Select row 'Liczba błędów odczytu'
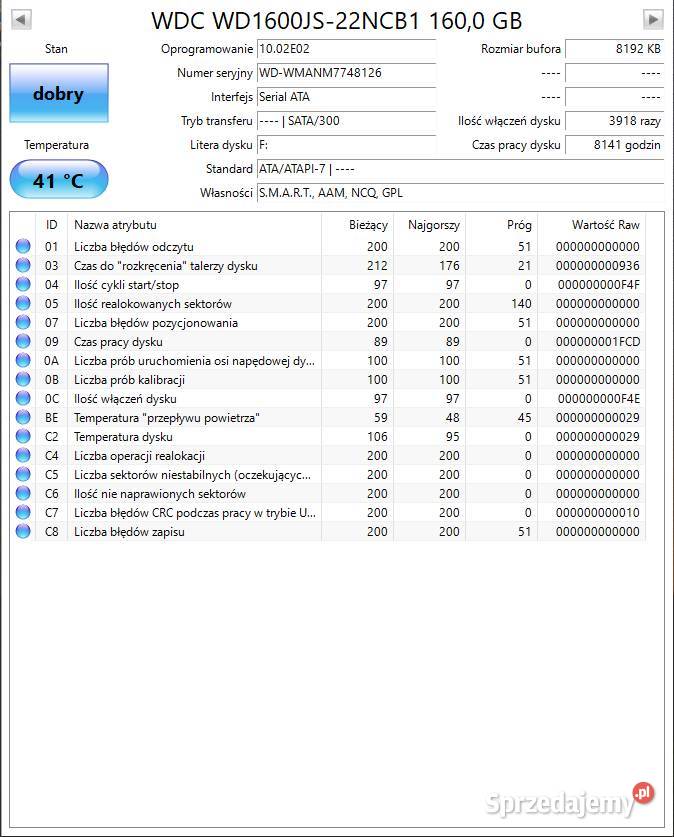 click(328, 246)
